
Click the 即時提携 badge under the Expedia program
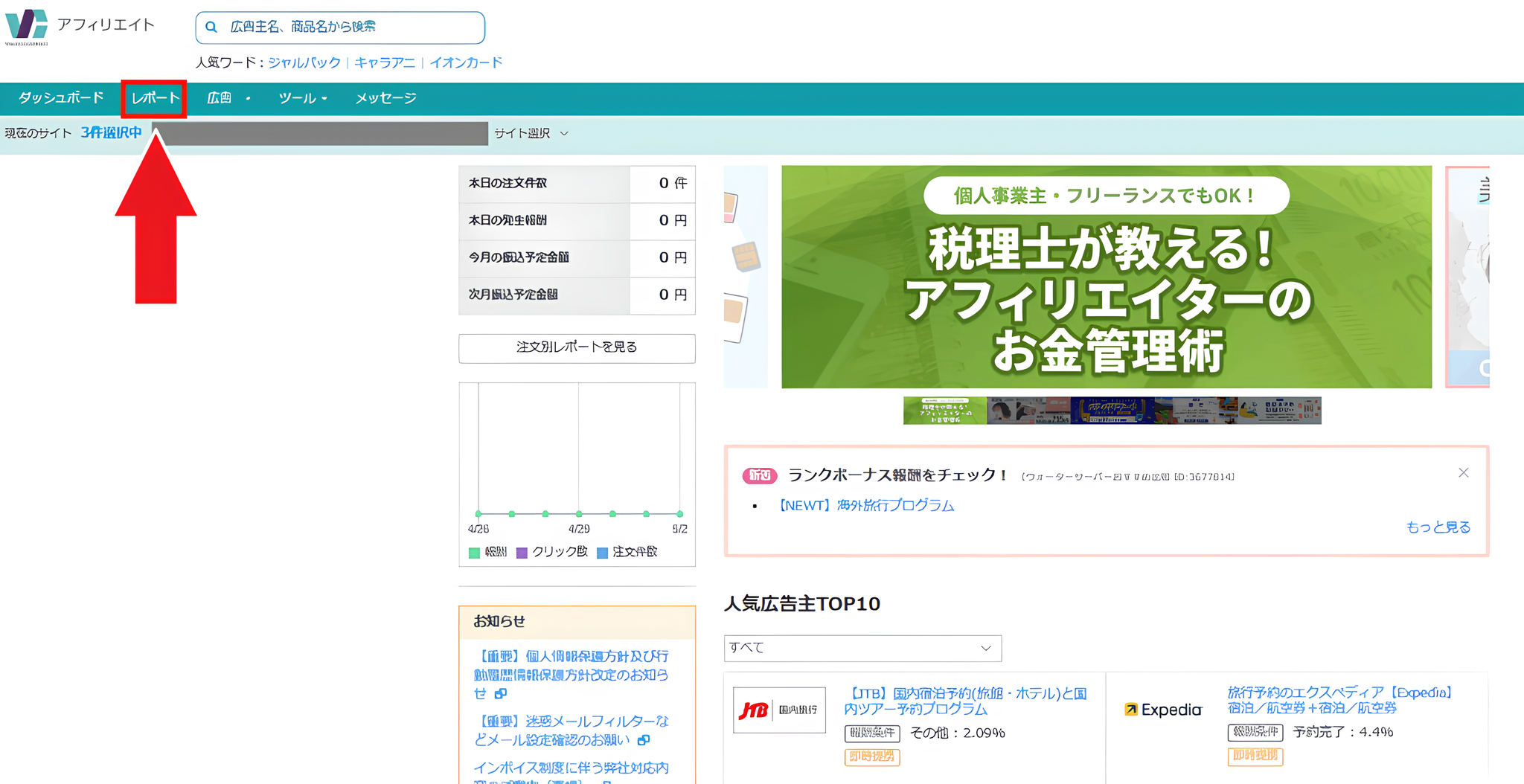click(x=1256, y=756)
